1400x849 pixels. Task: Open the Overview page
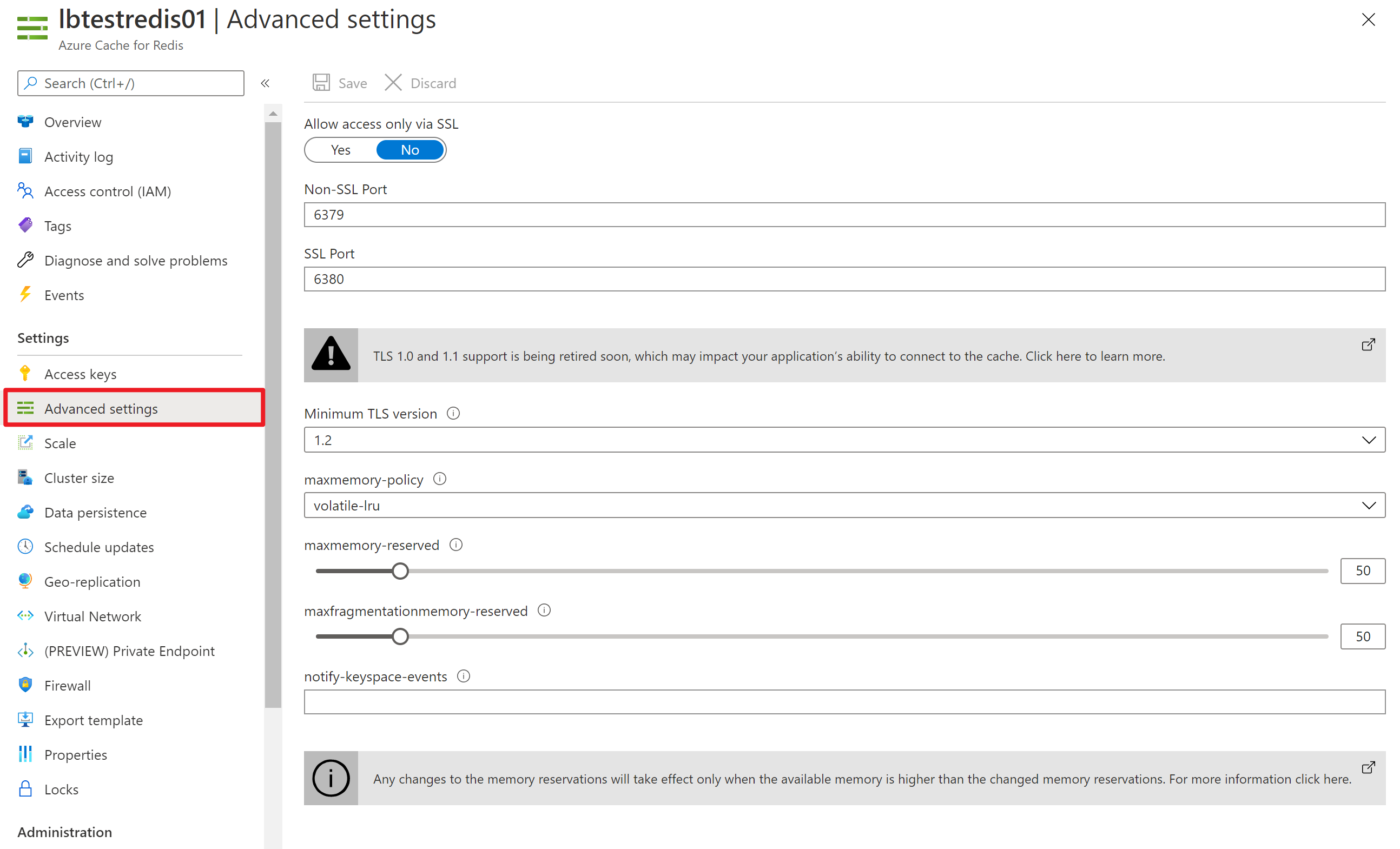(x=72, y=122)
